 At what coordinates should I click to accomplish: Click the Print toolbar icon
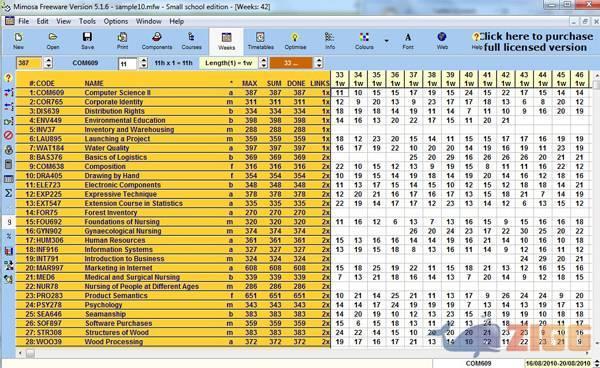click(122, 41)
